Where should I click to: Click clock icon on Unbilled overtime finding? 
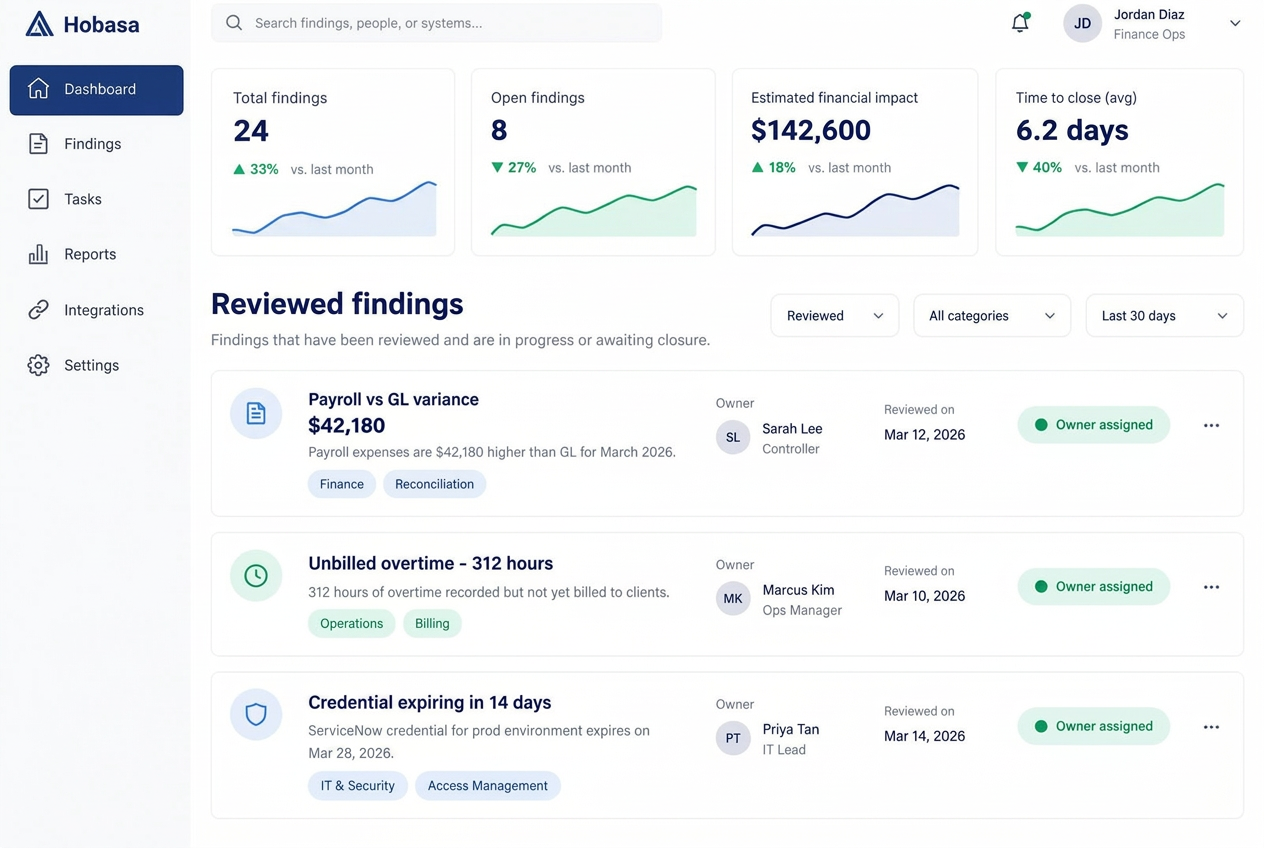pos(256,576)
